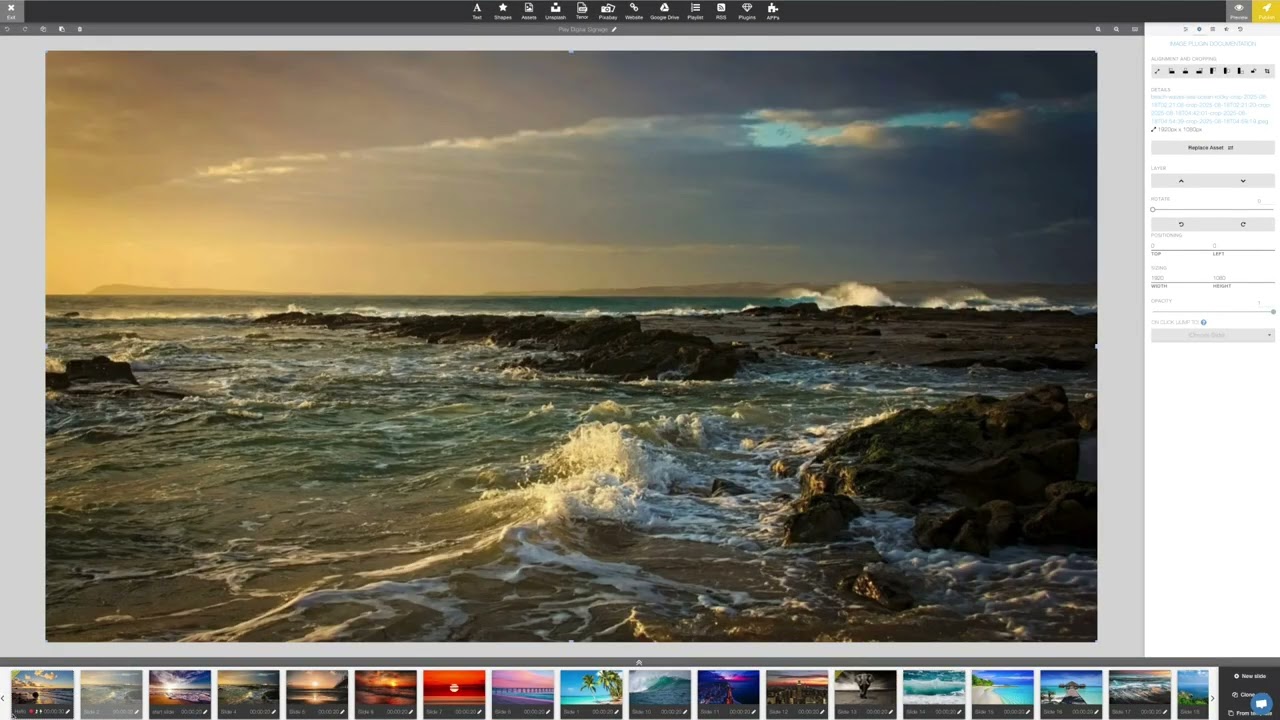Click the first alignment and cropping icon
The height and width of the screenshot is (720, 1280).
1158,71
